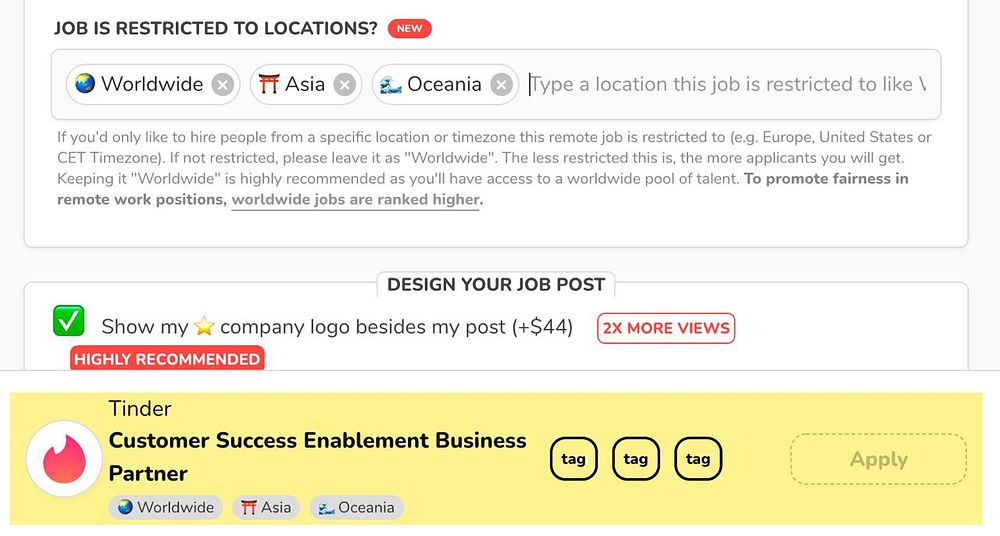The image size is (1000, 536).
Task: Remove the Worldwide location tag
Action: pos(223,85)
